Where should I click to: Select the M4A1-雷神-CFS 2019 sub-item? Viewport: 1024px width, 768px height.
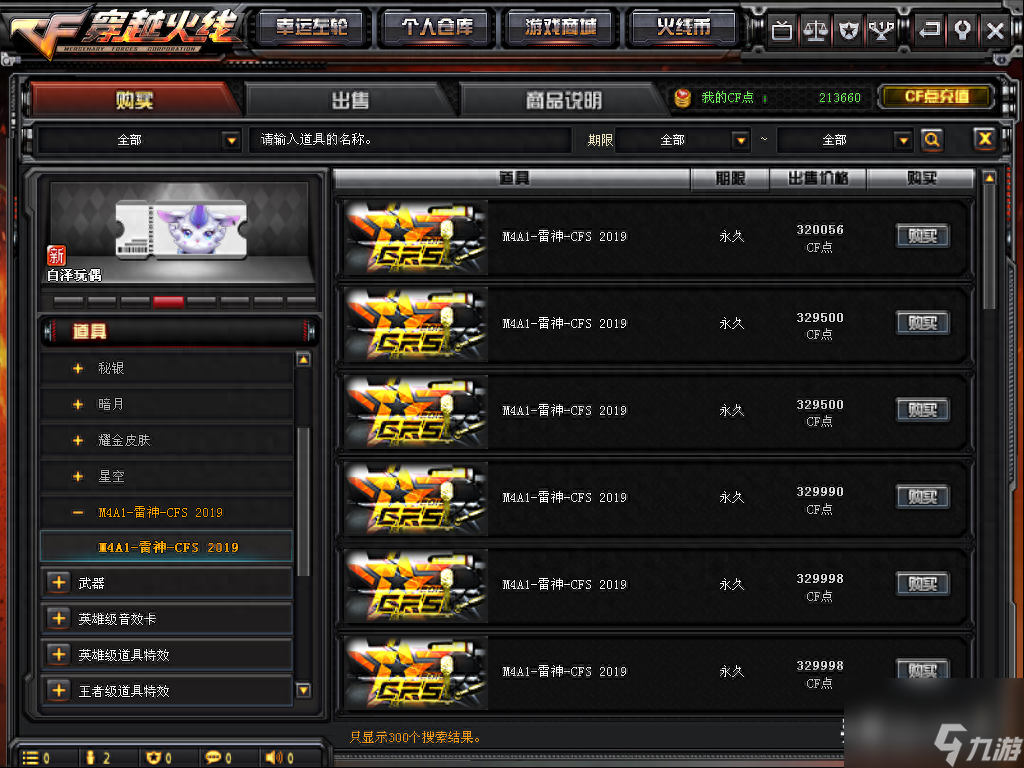coord(167,547)
